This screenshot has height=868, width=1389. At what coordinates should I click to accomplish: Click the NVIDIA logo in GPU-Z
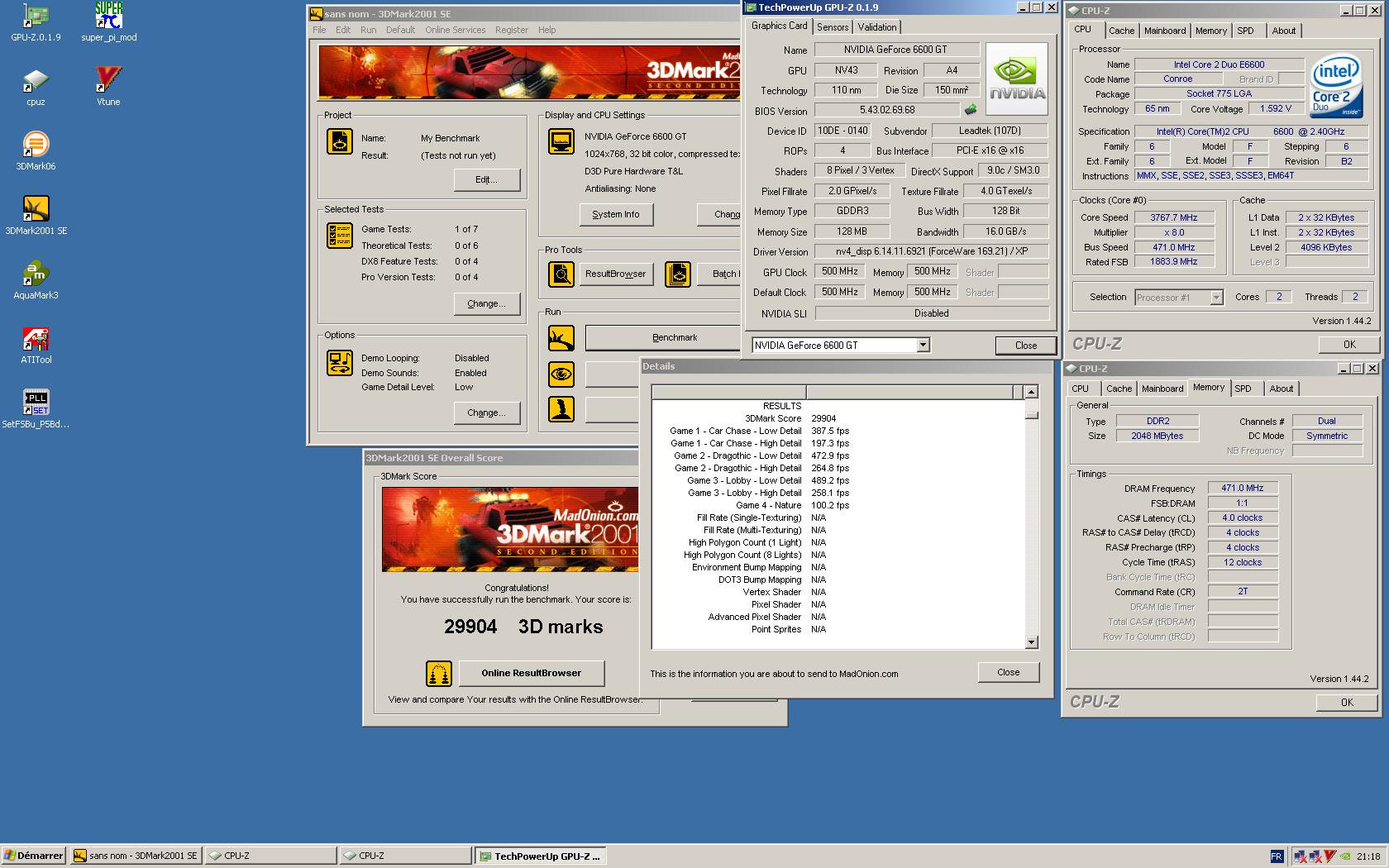click(x=1017, y=79)
